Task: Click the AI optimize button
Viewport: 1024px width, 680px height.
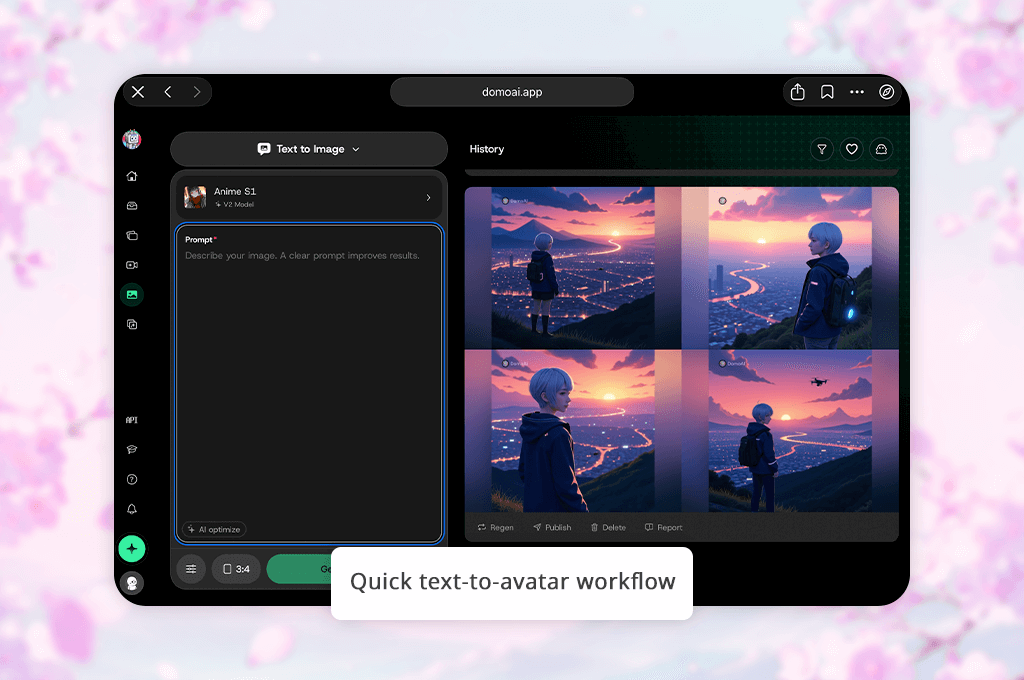Action: coord(214,529)
